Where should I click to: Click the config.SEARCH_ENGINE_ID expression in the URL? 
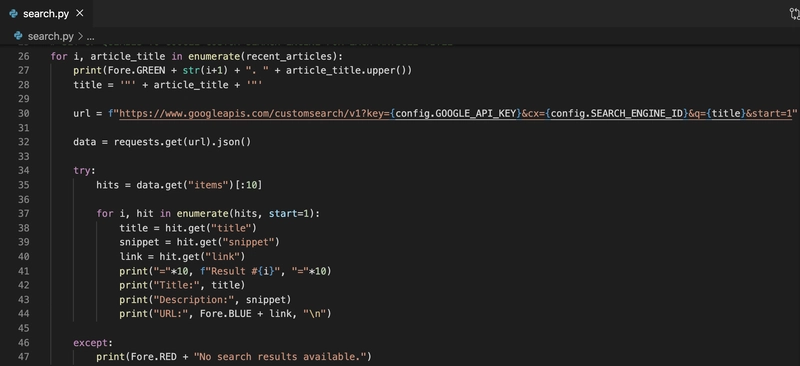(617, 113)
